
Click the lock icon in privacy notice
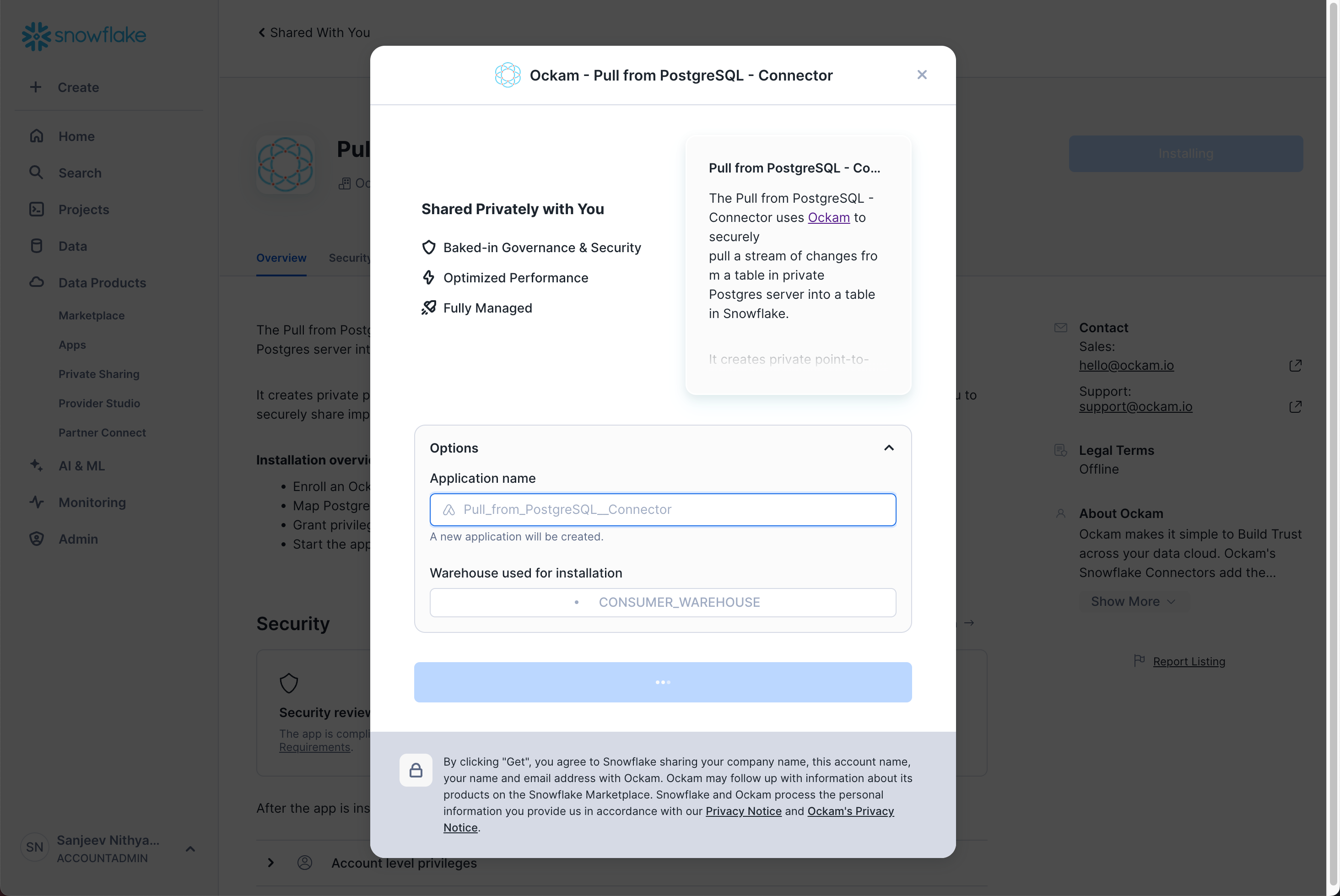[x=416, y=770]
